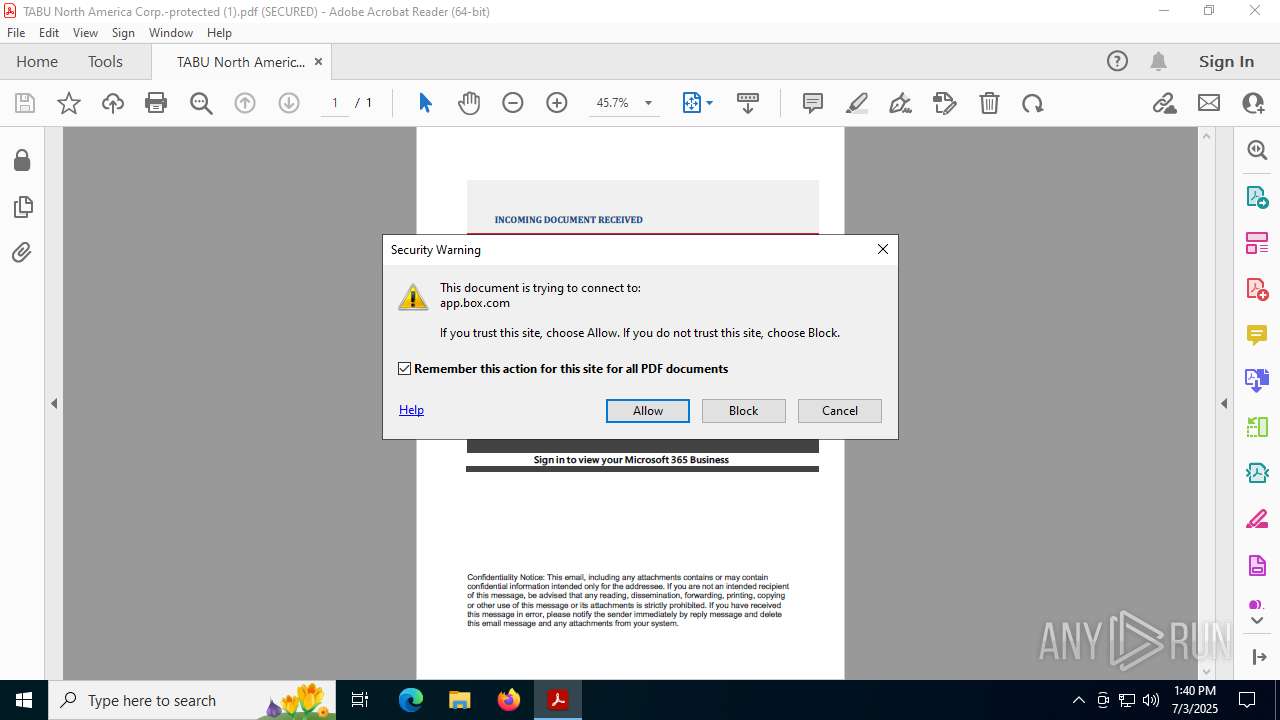1280x720 pixels.
Task: Click the Cancel button
Action: (840, 411)
